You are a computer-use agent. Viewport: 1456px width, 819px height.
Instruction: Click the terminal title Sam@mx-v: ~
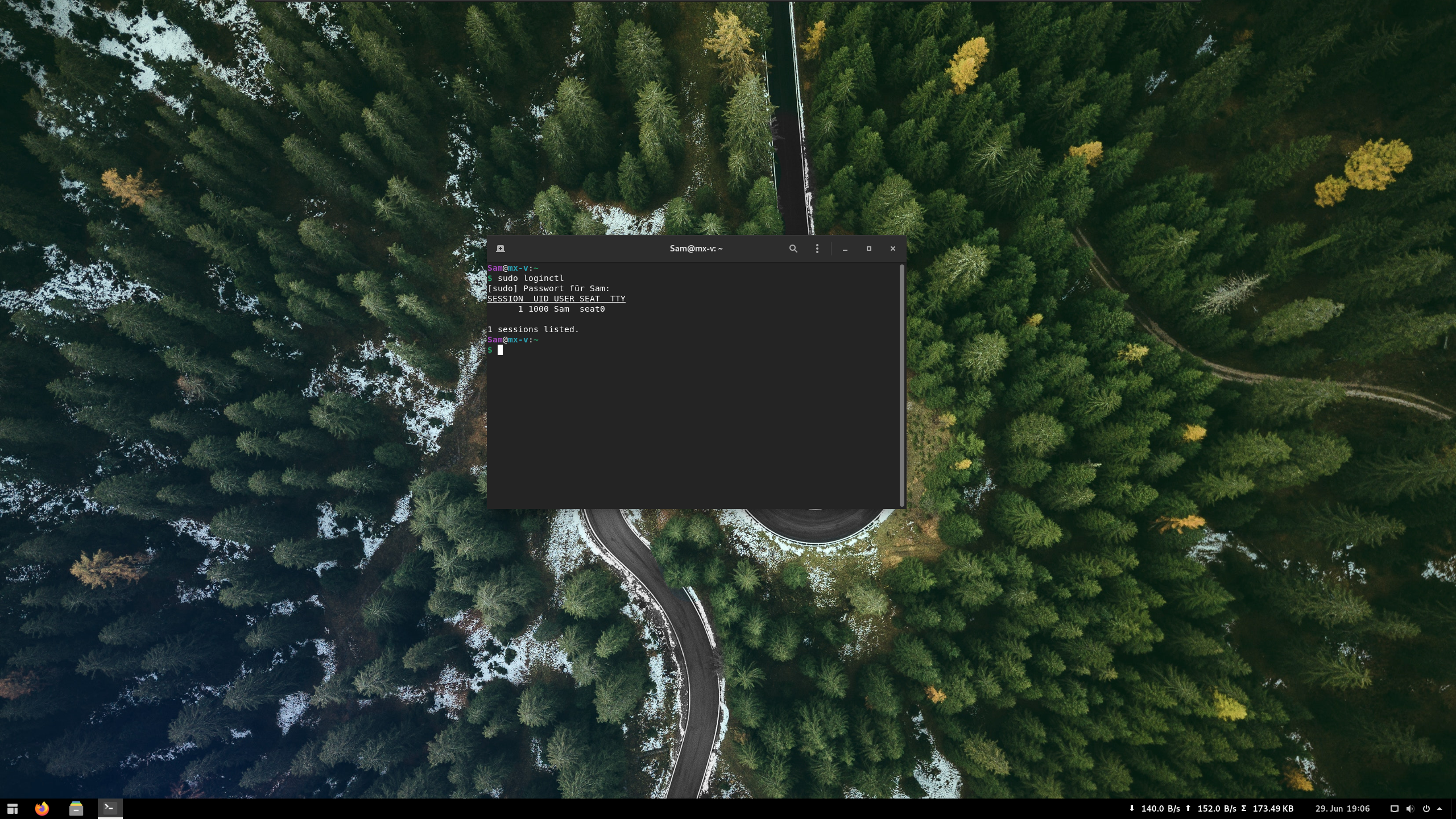696,249
